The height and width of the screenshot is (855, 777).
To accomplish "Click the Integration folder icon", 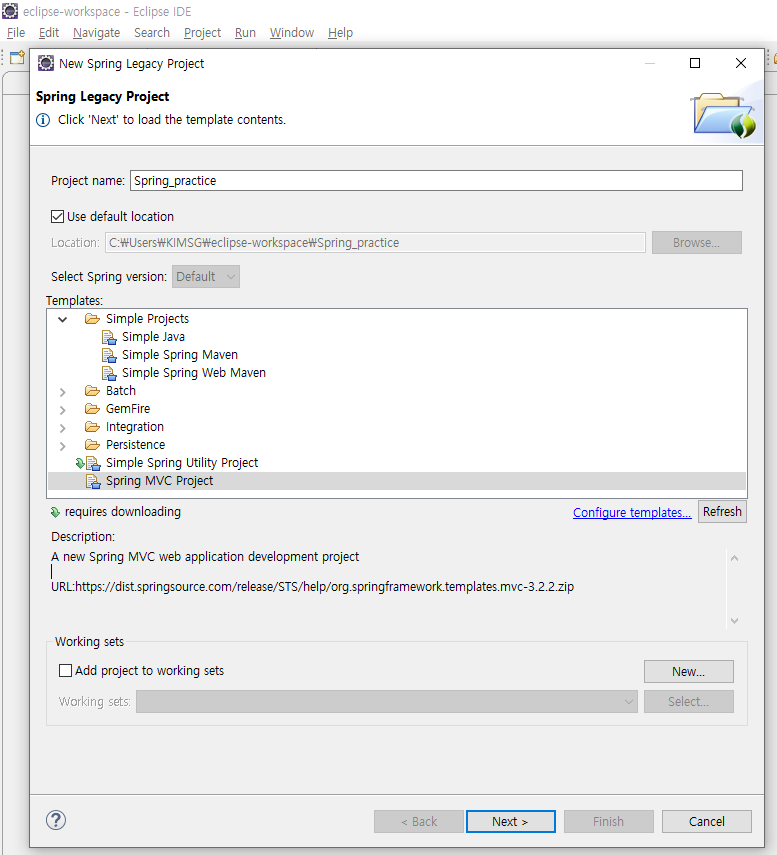I will [92, 426].
